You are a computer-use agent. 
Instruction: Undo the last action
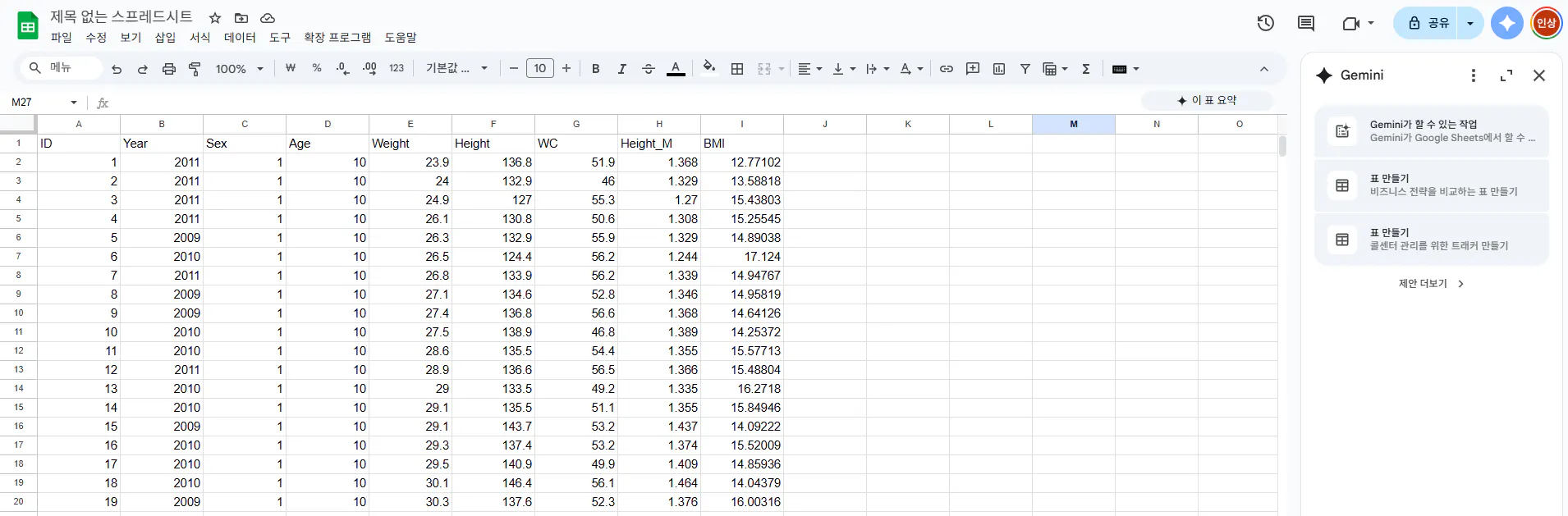point(117,69)
